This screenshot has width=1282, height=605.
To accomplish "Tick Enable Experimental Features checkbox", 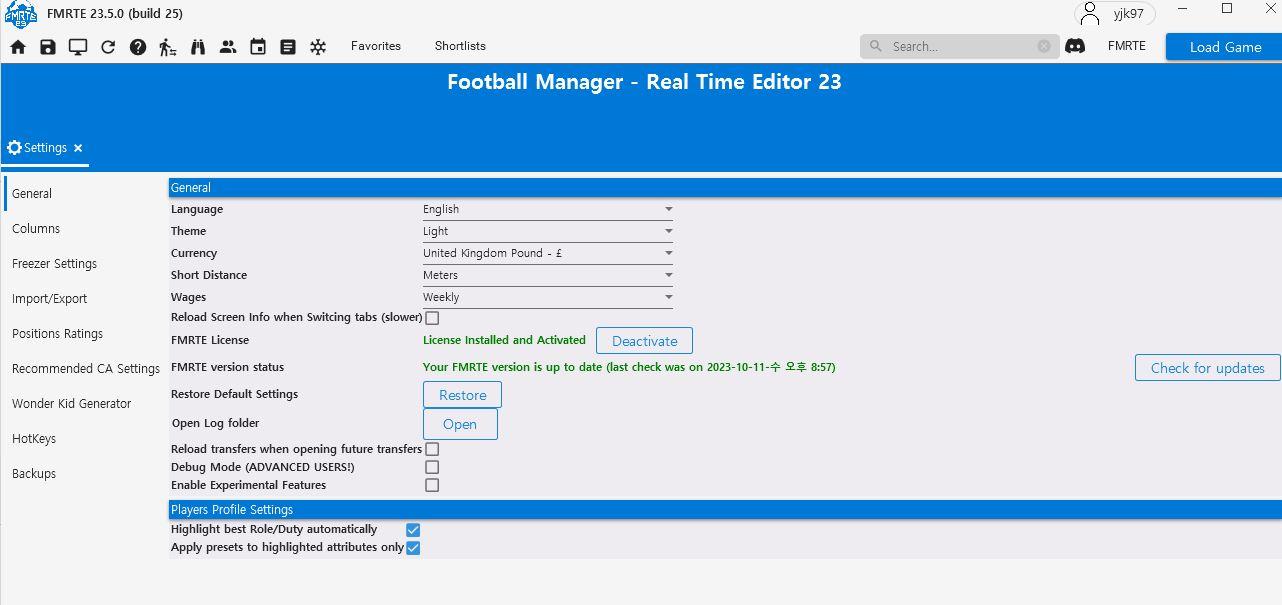I will 432,485.
